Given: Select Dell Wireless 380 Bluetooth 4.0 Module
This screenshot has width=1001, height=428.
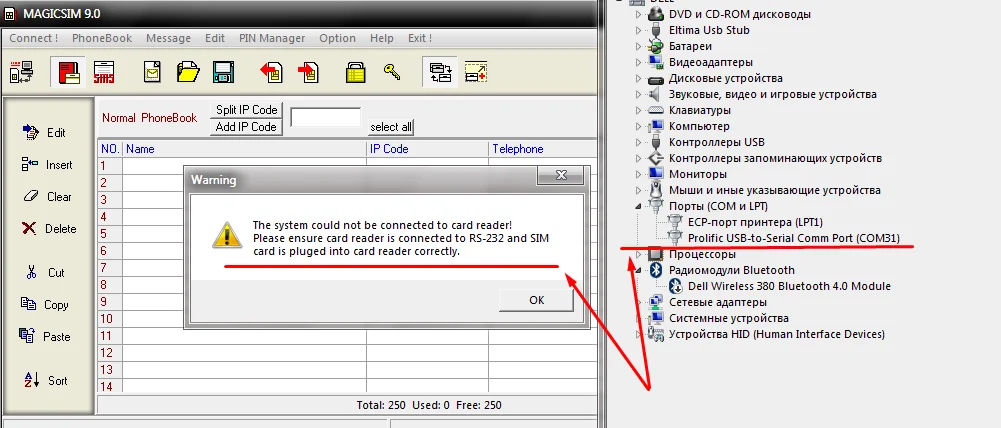Looking at the screenshot, I should tap(789, 286).
